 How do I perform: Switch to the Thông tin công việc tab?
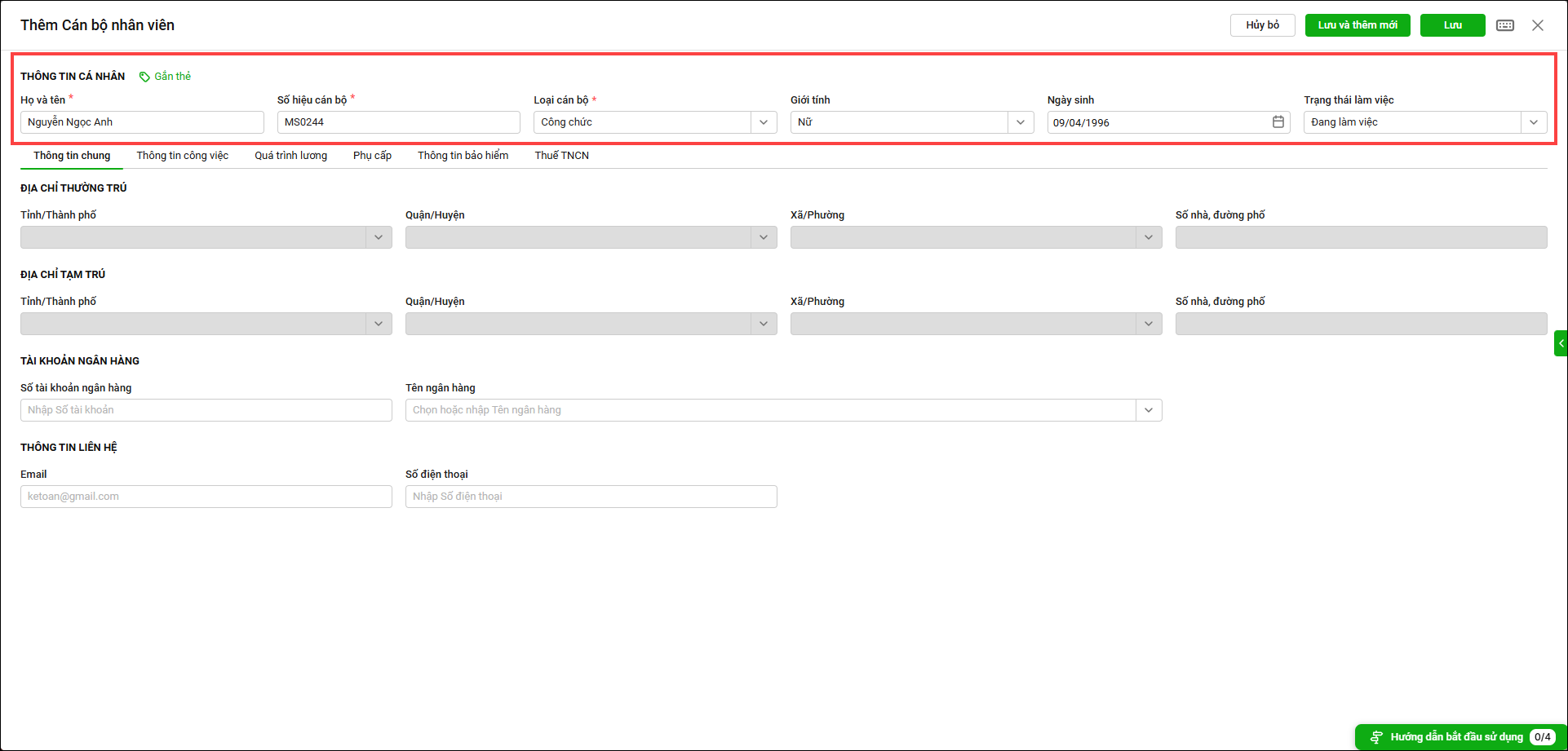[x=182, y=156]
